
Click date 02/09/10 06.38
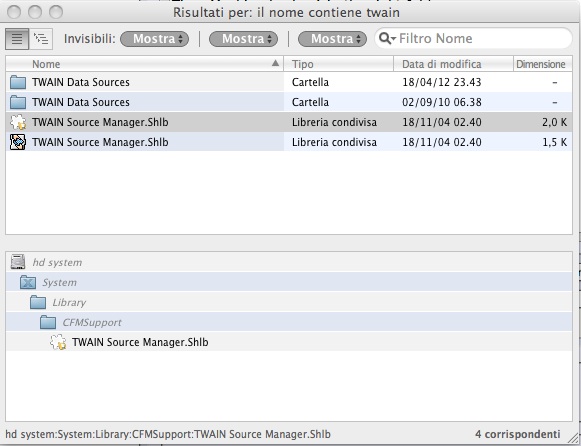coord(442,102)
